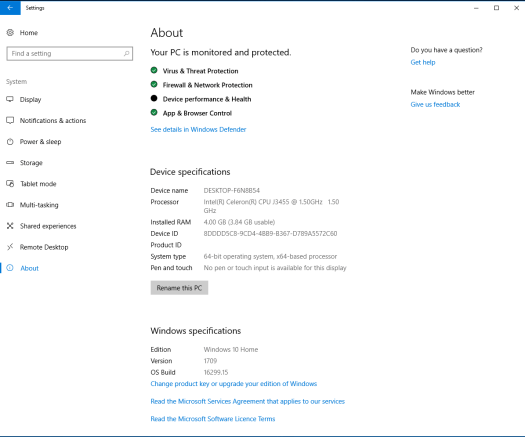This screenshot has width=525, height=437.
Task: Read the Microsoft Software Licence Terms link
Action: click(x=213, y=419)
